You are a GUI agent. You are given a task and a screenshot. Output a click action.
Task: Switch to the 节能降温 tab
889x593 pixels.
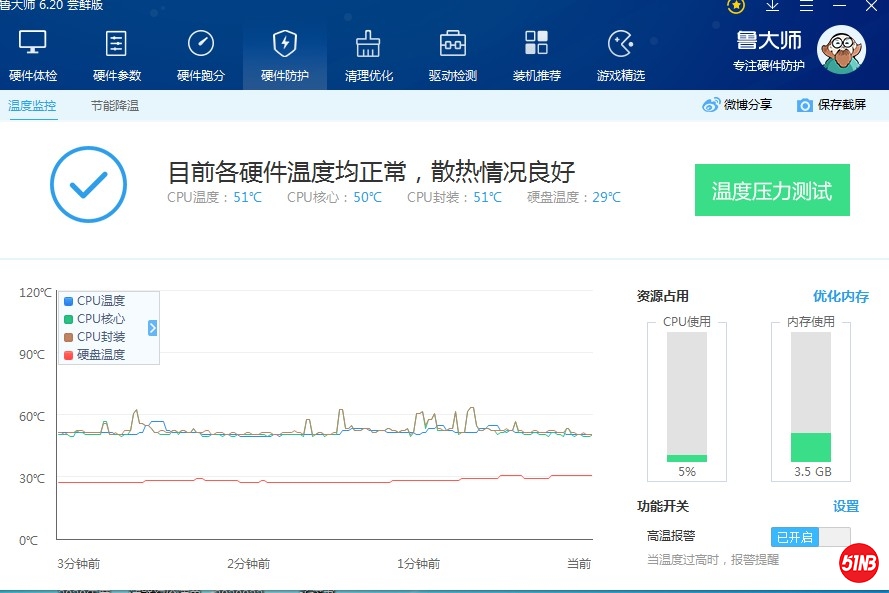point(115,105)
